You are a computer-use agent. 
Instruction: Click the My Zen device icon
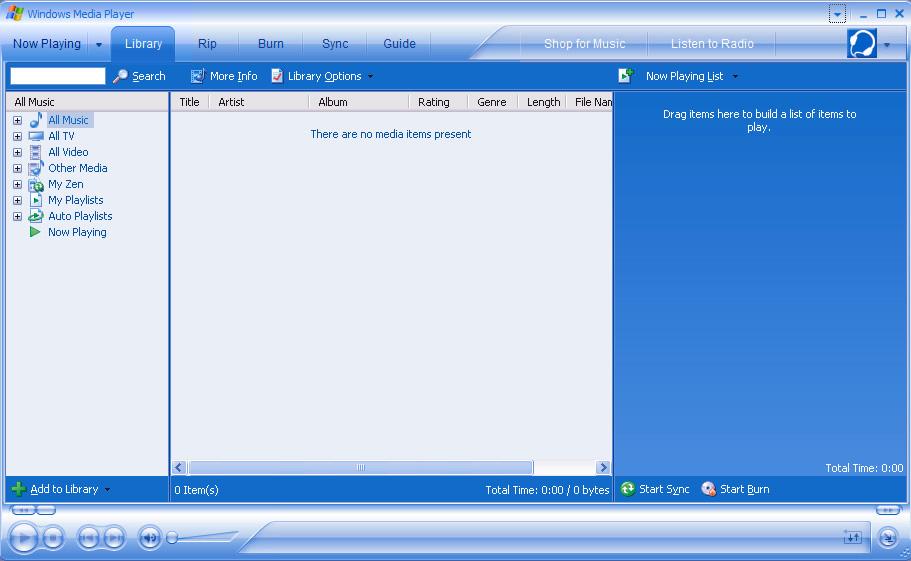pyautogui.click(x=36, y=185)
